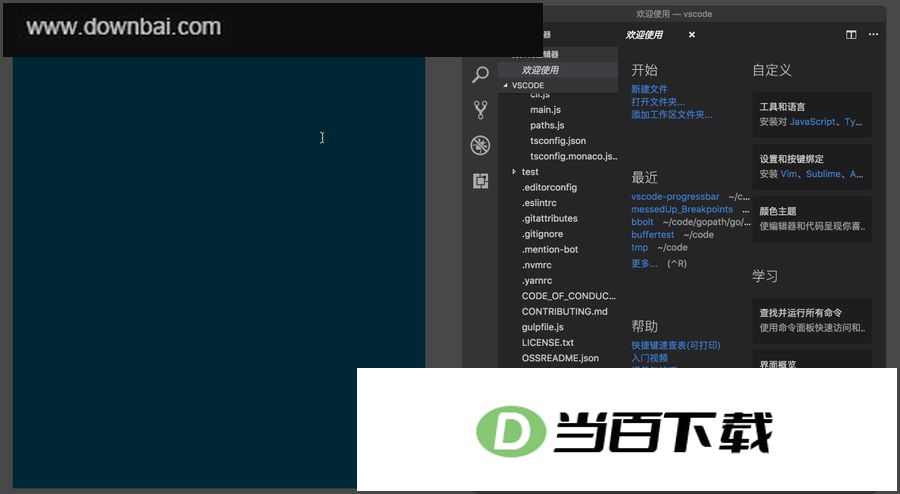Open the Debug view icon
900x494 pixels.
click(x=480, y=145)
